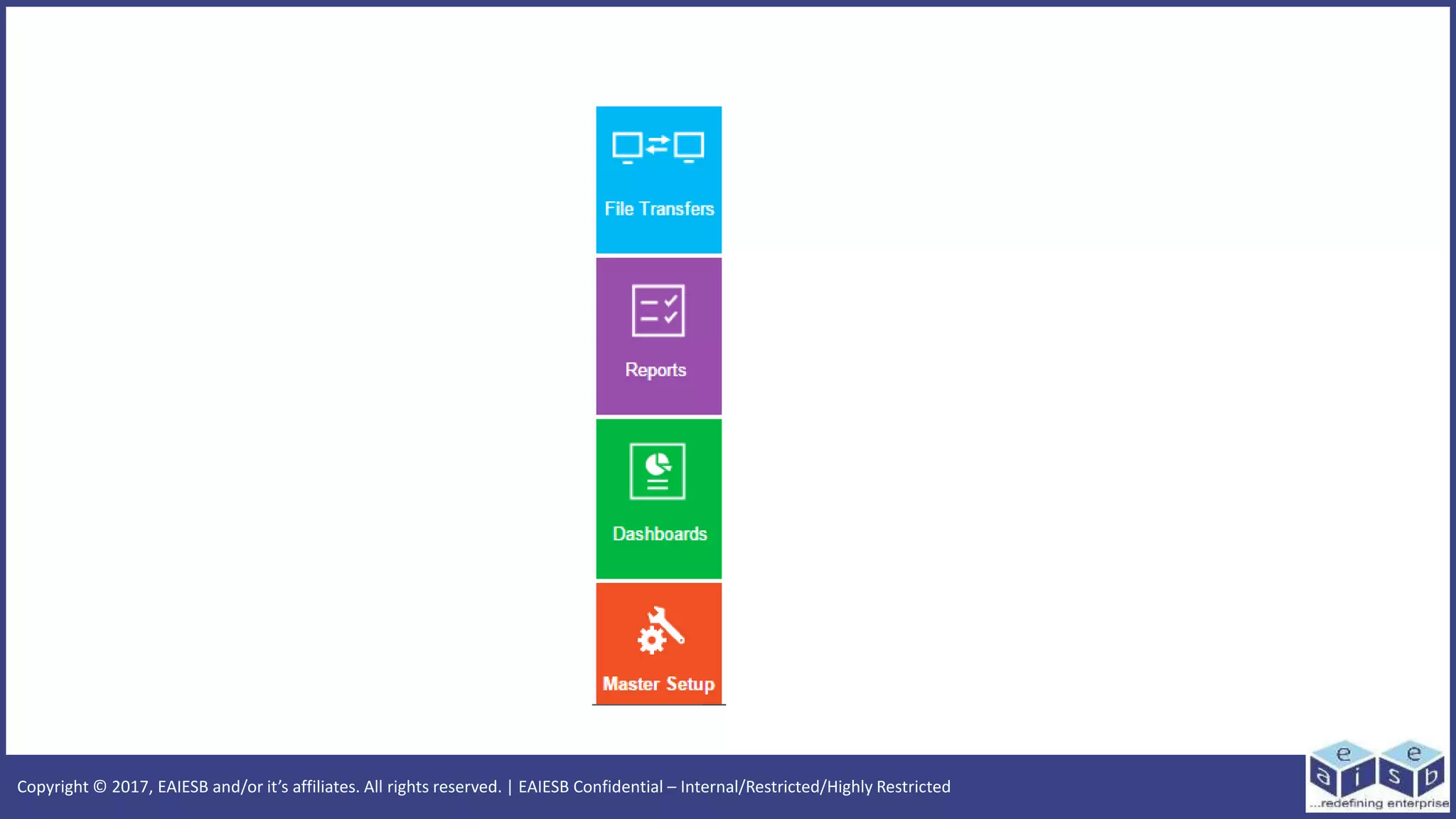Select the Reports label text
Screen dimensions: 1456x819
[655, 370]
